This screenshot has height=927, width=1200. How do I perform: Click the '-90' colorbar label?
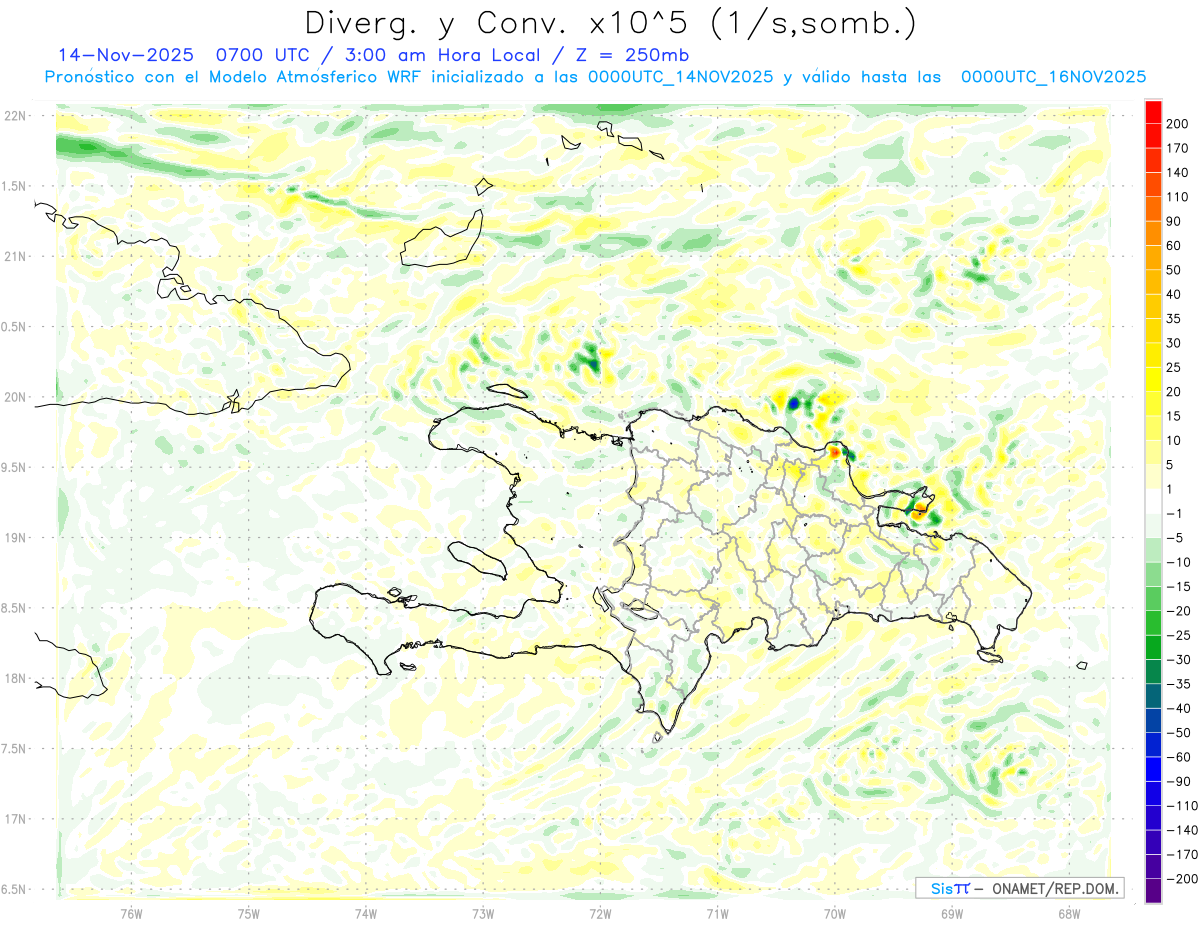(x=1181, y=781)
